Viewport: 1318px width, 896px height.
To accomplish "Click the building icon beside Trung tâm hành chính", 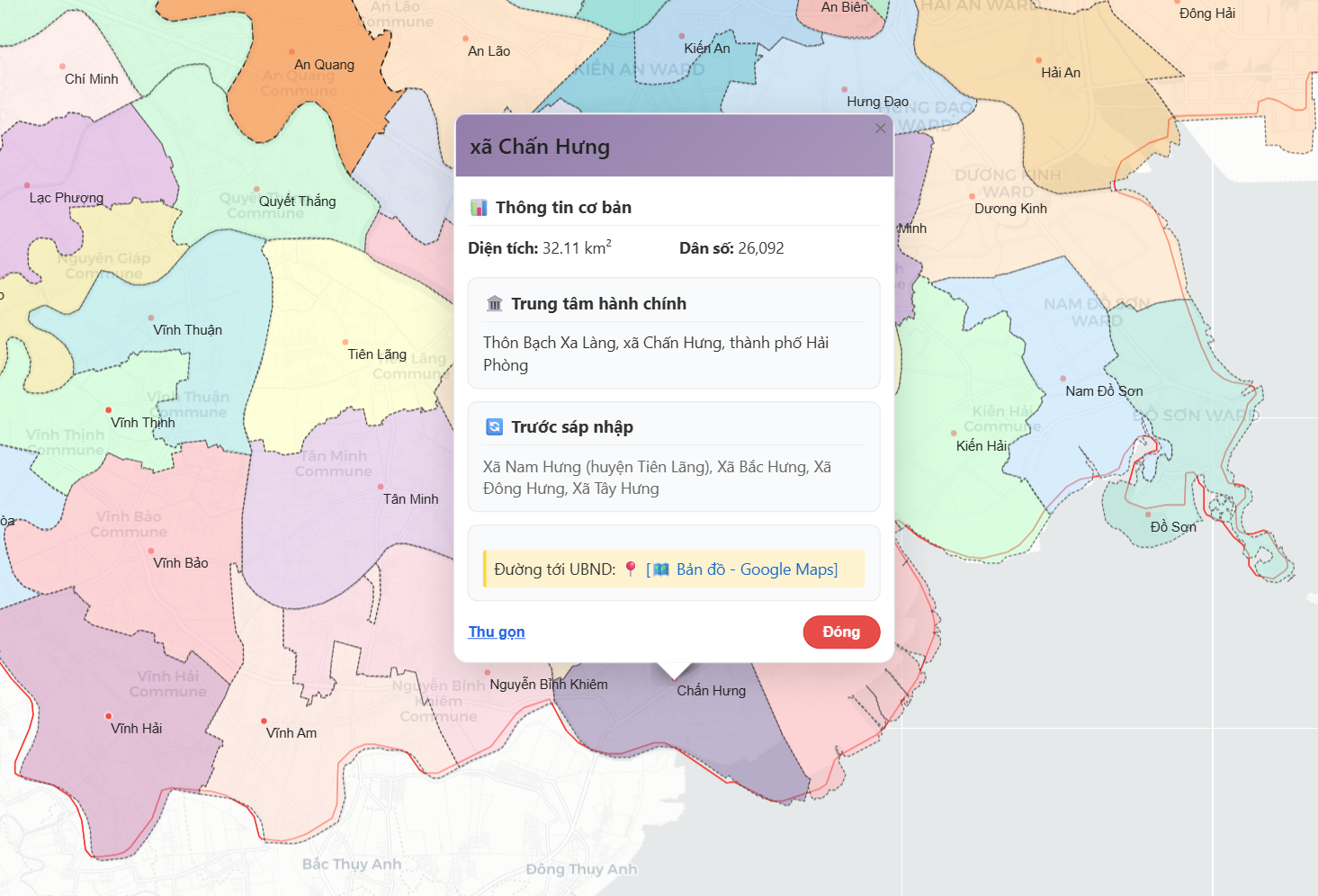I will [494, 304].
